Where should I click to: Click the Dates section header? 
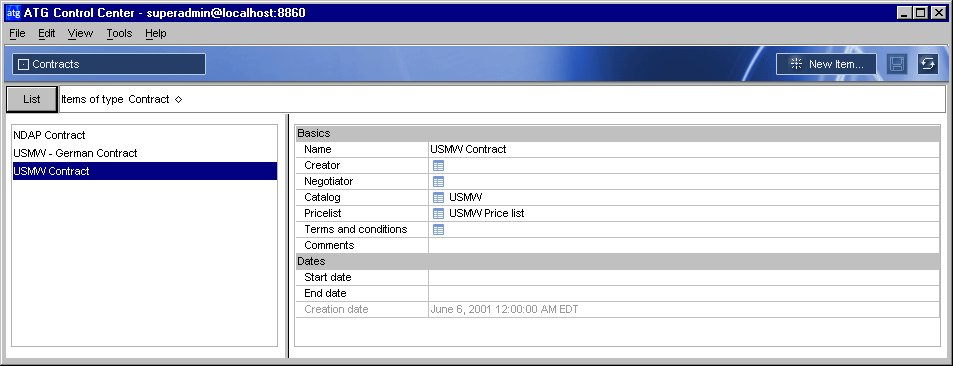(617, 261)
